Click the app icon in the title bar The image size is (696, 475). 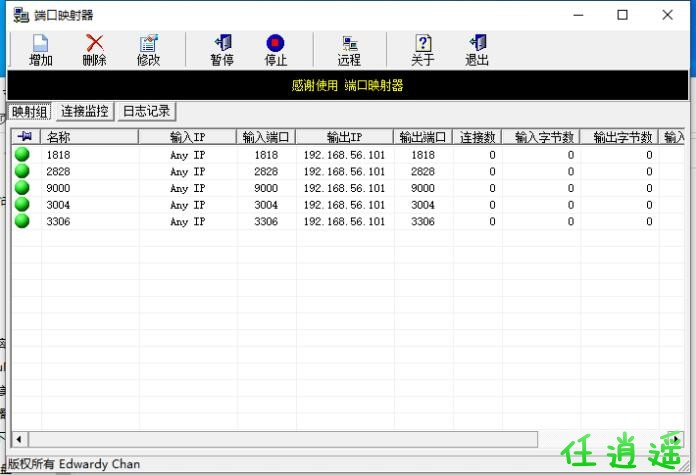[21, 15]
